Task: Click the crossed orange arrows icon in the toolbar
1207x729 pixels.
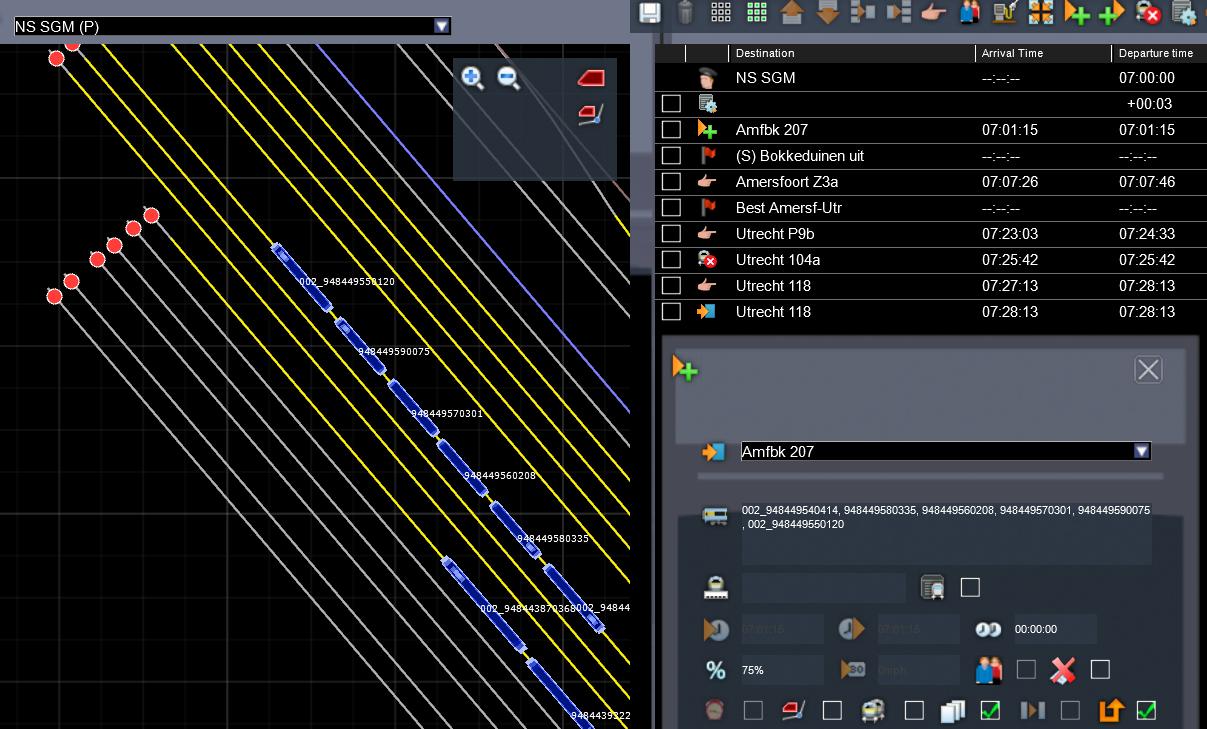Action: click(x=1041, y=12)
